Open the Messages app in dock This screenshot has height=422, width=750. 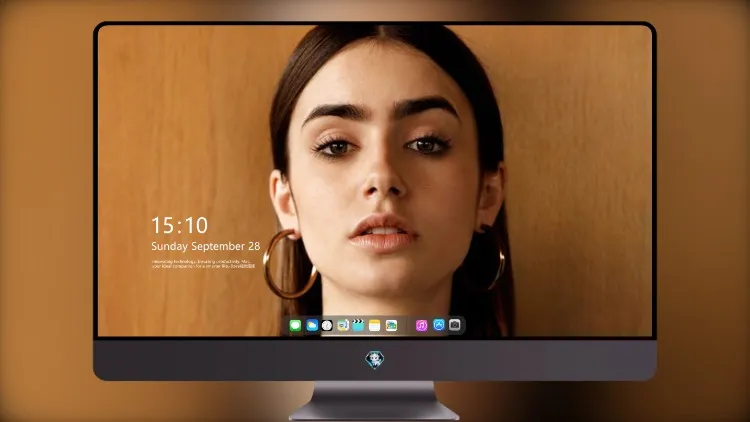(x=295, y=325)
